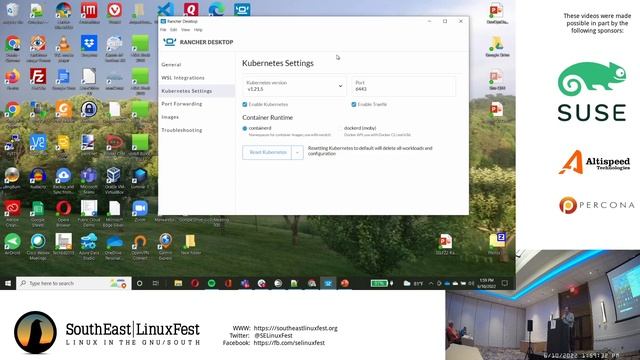Open the Windows Start menu
This screenshot has height=360, width=640.
(x=8, y=283)
